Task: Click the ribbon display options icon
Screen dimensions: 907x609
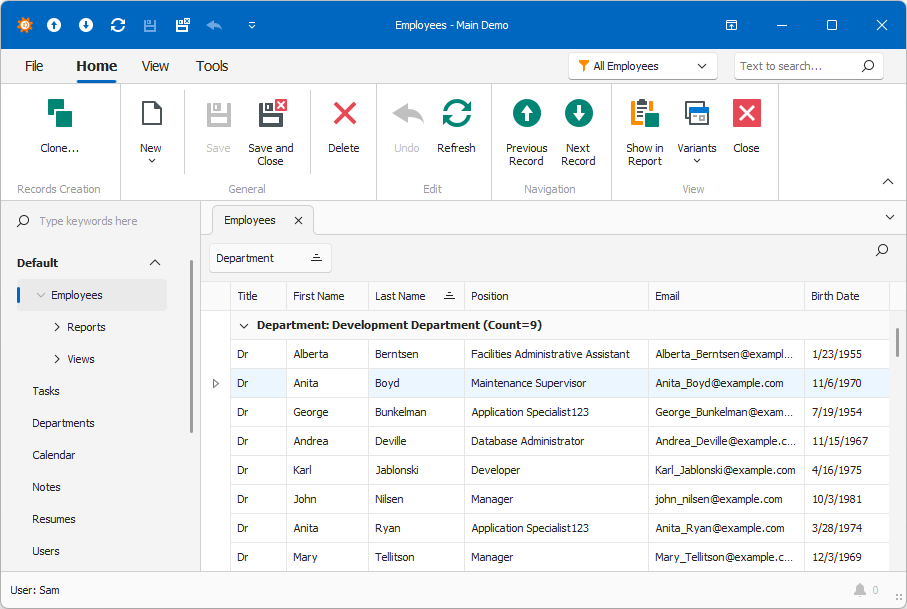Action: tap(731, 25)
